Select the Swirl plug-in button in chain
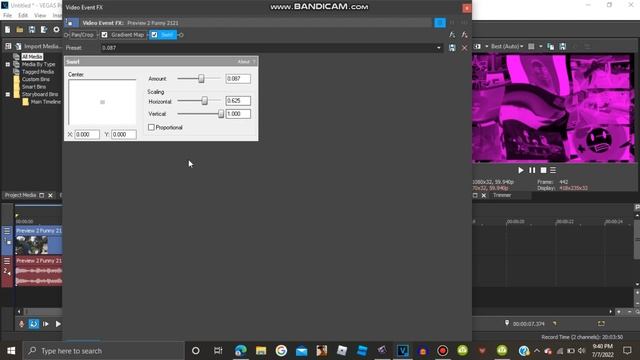The height and width of the screenshot is (360, 640). click(167, 35)
